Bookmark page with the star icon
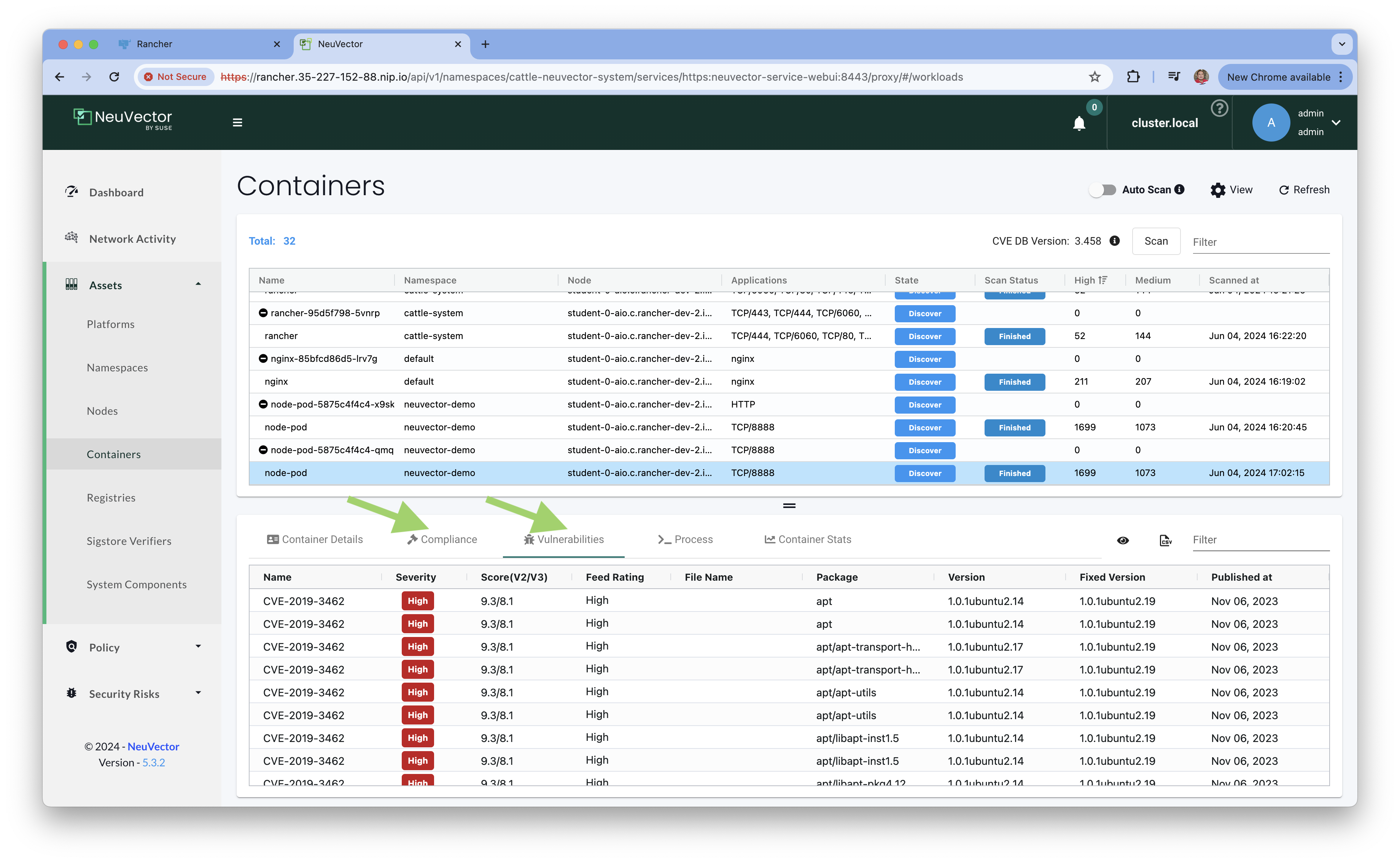Screen dimensions: 1400x863 pyautogui.click(x=1094, y=77)
